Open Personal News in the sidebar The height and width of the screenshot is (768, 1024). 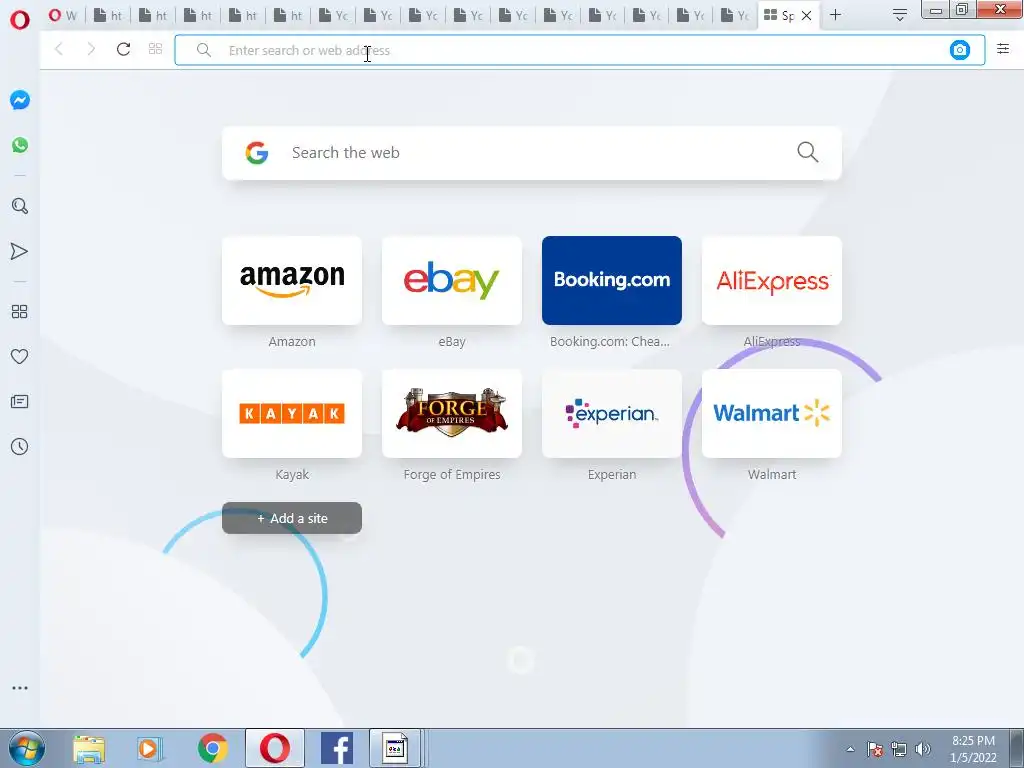click(20, 402)
